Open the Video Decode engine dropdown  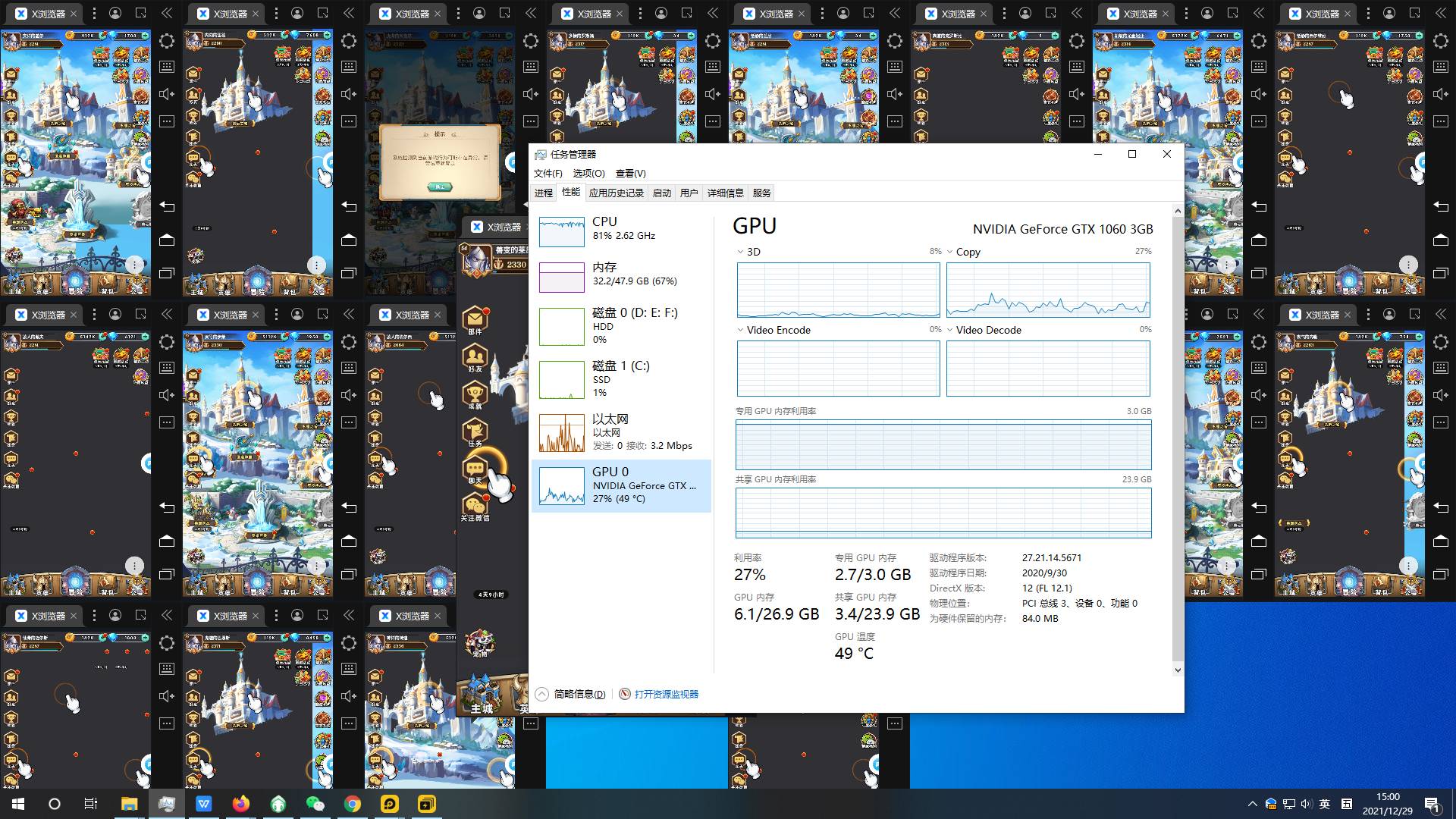click(x=950, y=330)
